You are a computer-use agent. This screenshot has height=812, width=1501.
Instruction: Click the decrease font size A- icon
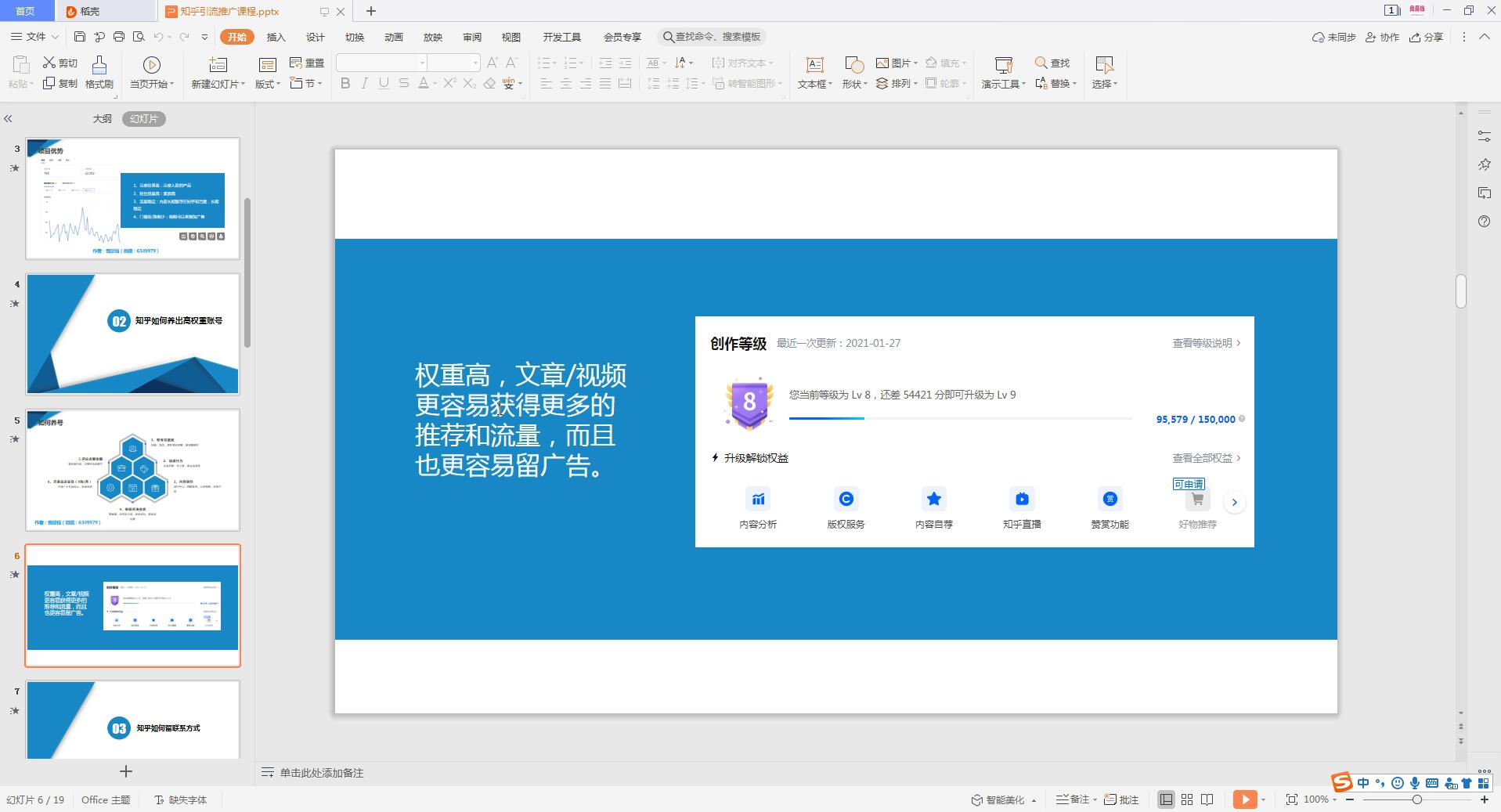coord(512,63)
